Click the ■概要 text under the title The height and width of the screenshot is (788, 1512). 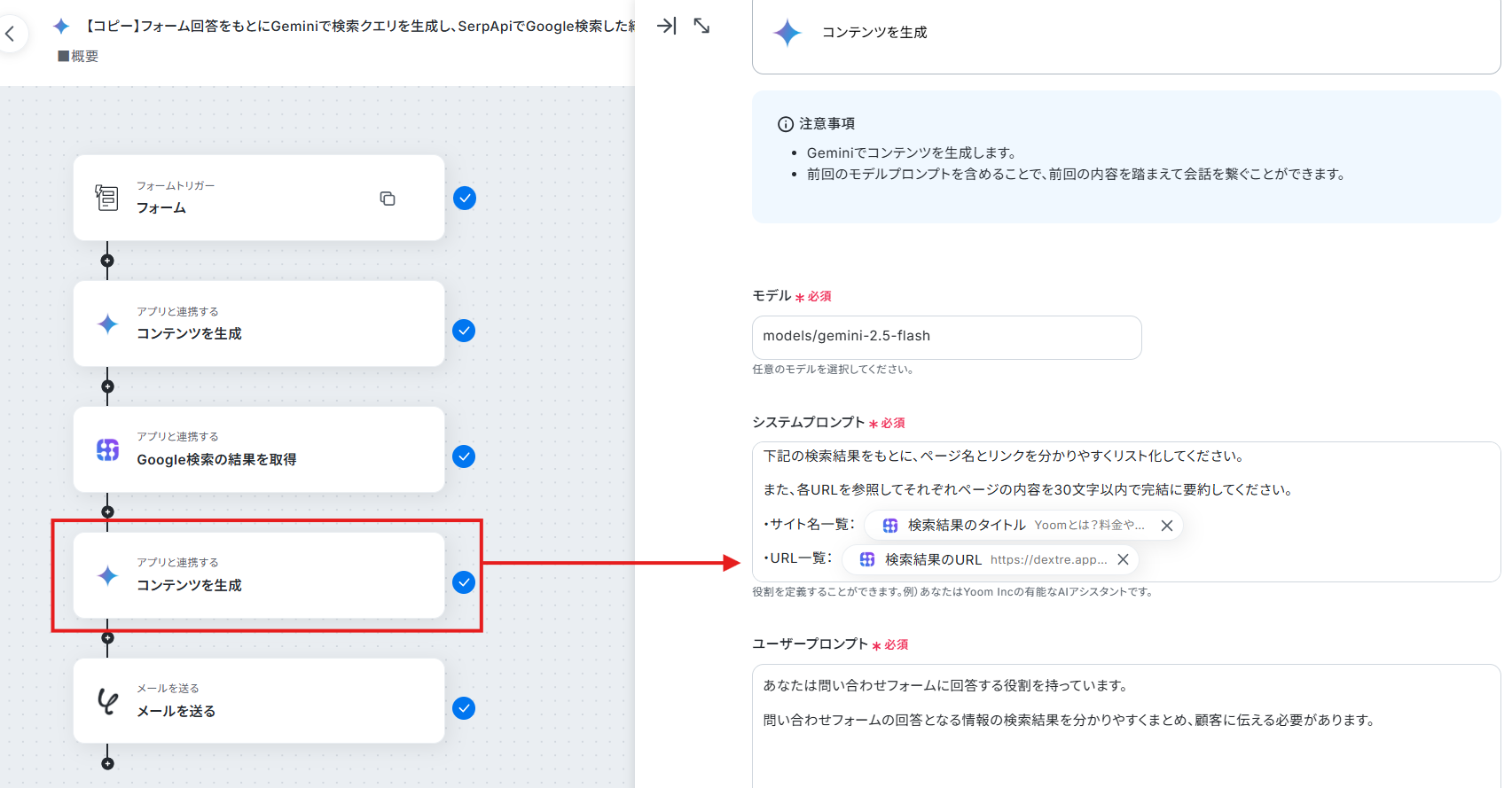tap(78, 56)
